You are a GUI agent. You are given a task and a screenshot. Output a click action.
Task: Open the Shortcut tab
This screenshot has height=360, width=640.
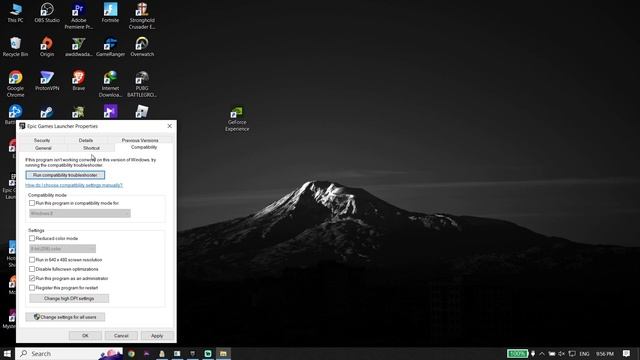[x=91, y=148]
